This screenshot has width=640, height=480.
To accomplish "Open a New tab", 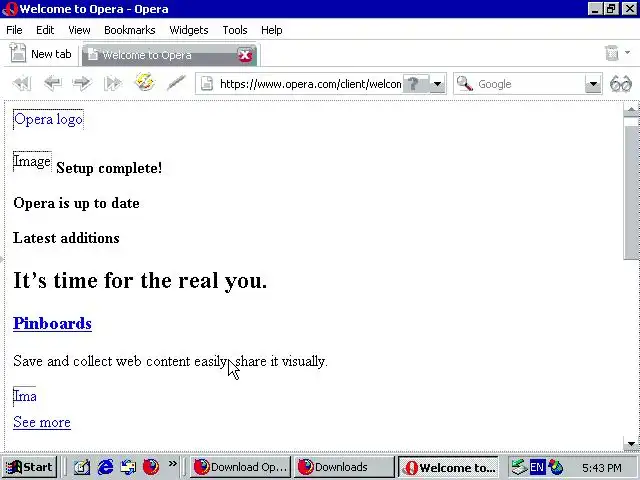I will click(x=41, y=54).
